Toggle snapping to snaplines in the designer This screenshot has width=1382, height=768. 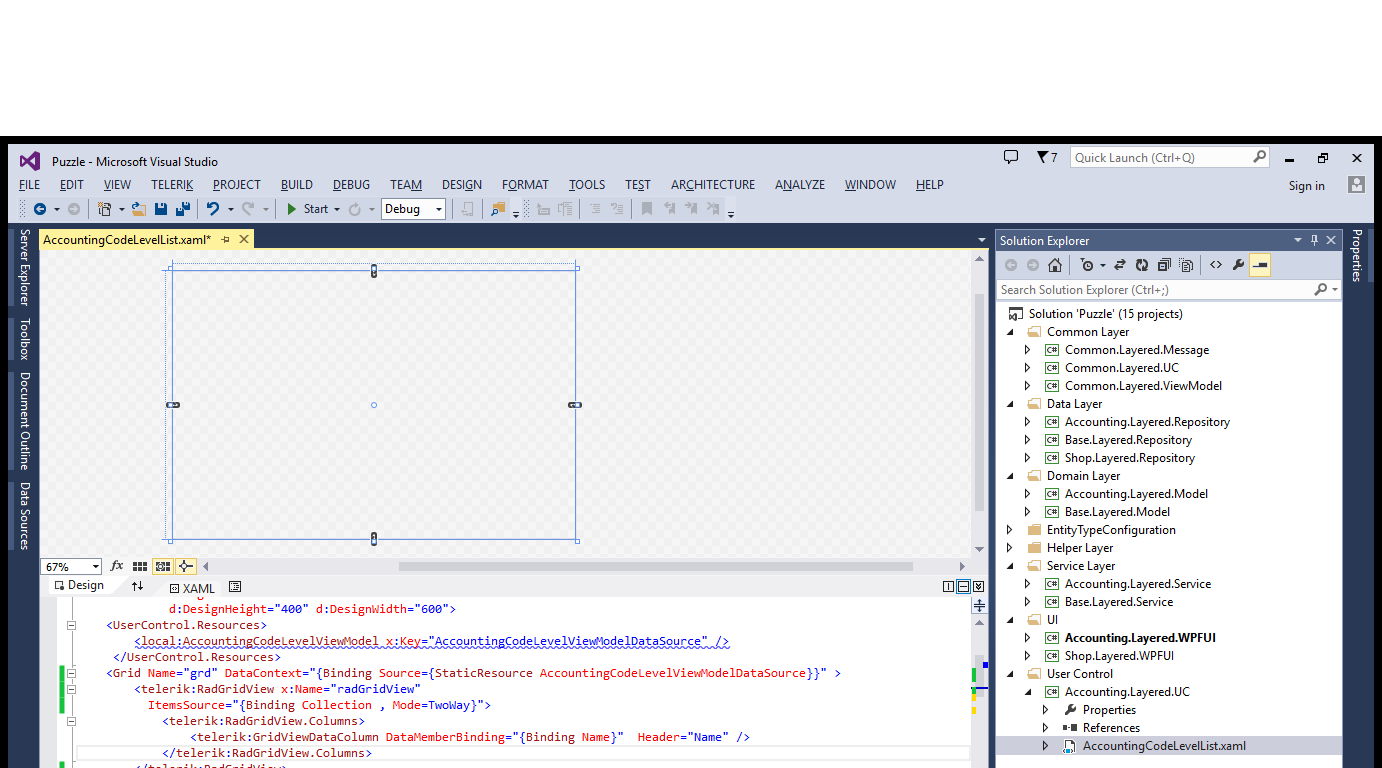[x=186, y=566]
